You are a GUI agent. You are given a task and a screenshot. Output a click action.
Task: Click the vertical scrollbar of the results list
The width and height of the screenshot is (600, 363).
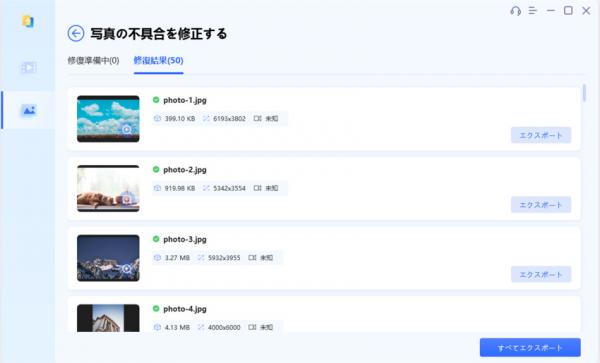[x=584, y=93]
